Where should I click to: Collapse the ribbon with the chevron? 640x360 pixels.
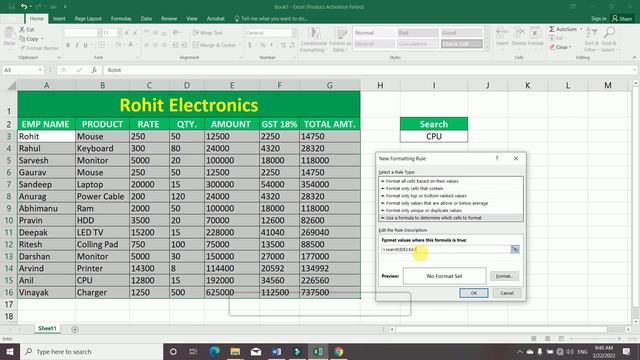(634, 58)
